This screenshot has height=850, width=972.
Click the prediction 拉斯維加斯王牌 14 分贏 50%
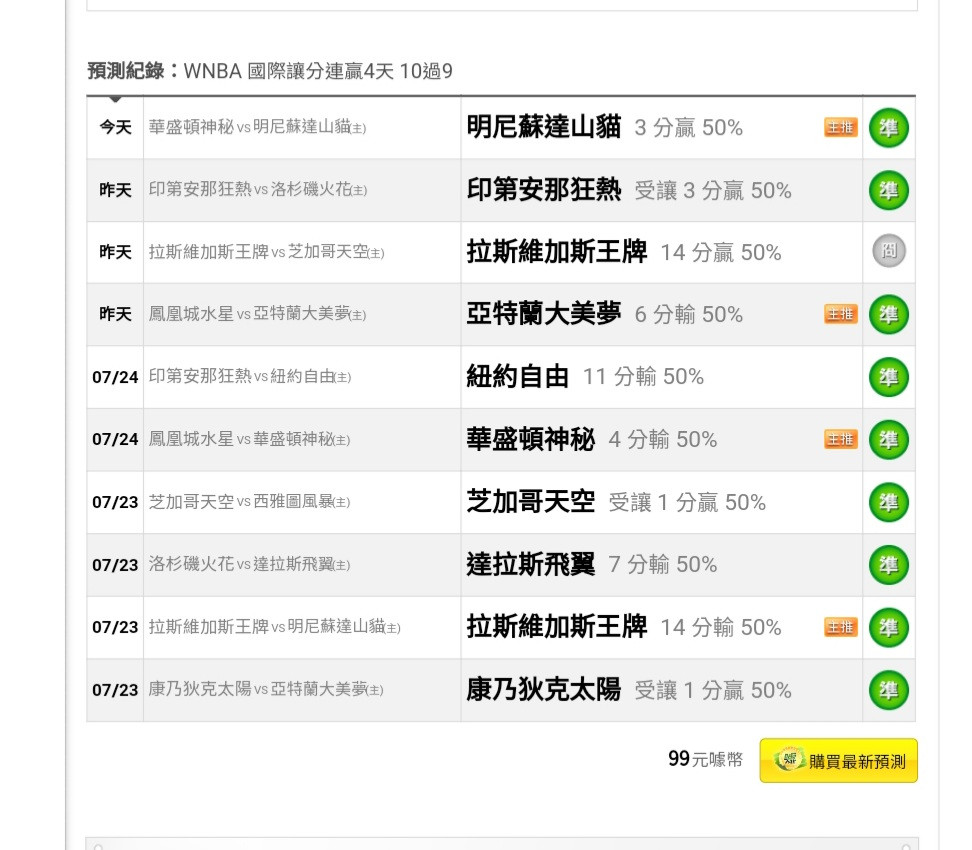(624, 252)
